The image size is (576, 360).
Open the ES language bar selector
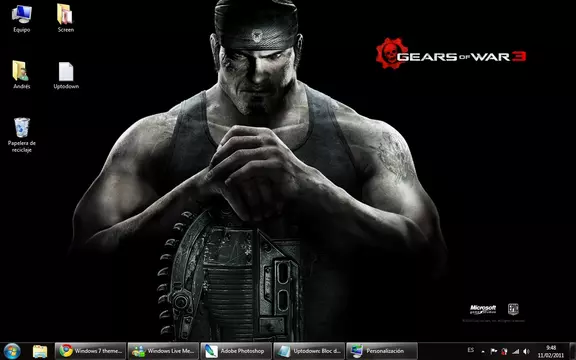(471, 350)
